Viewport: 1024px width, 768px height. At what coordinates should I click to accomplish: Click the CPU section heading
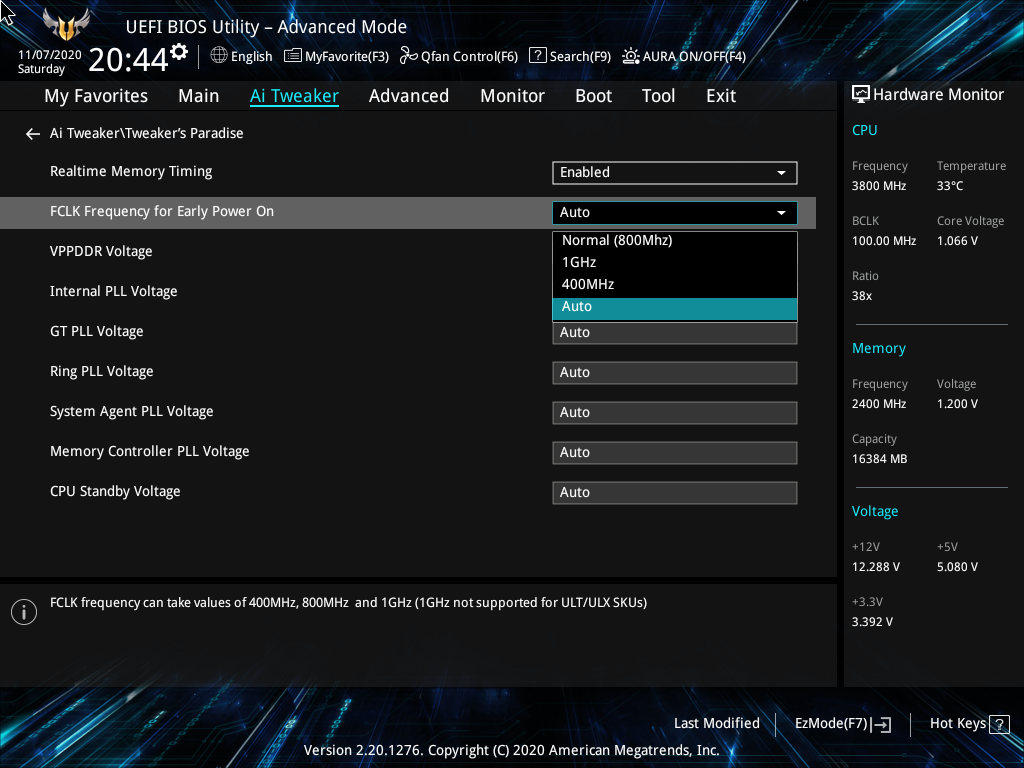point(865,130)
